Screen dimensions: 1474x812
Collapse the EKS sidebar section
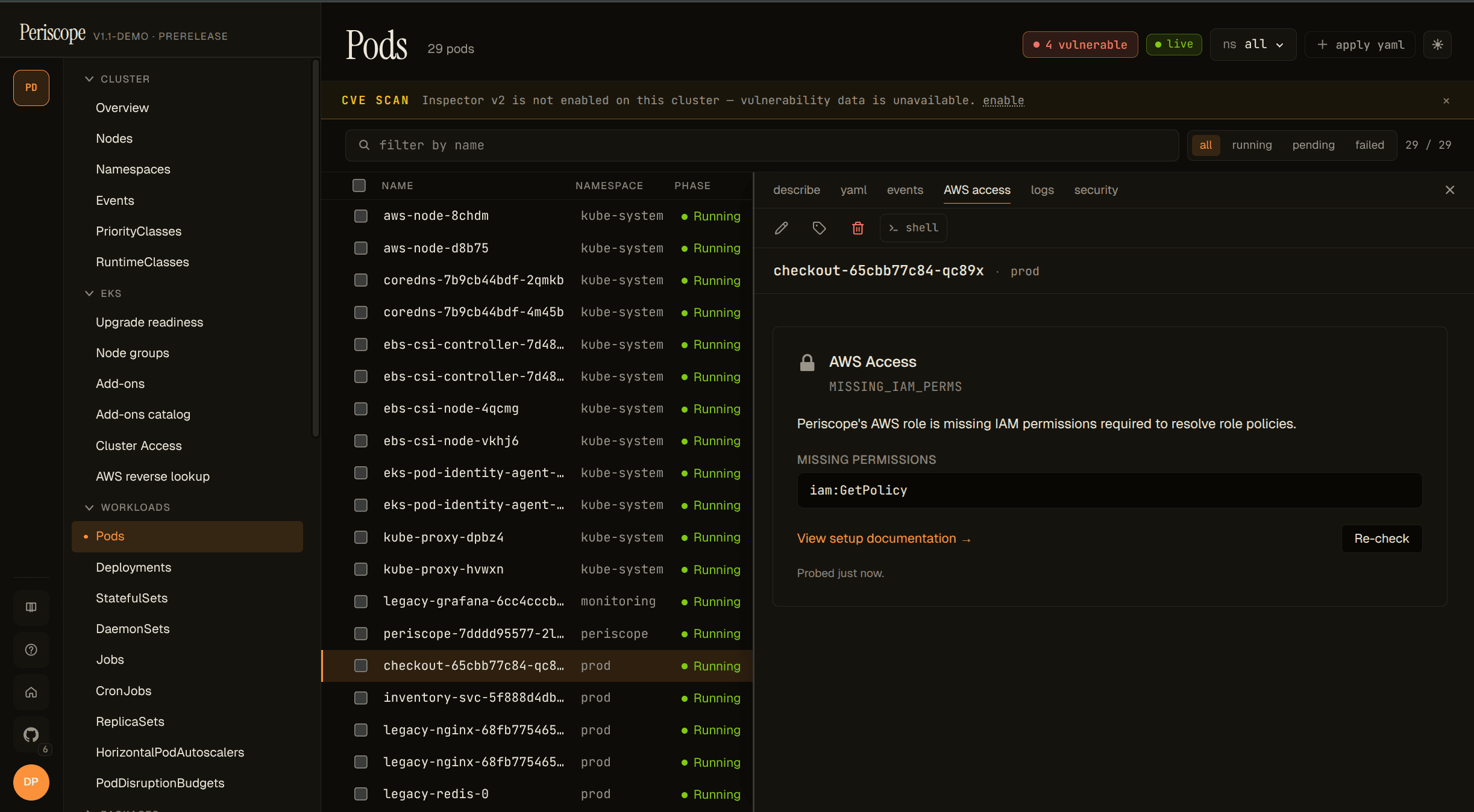(103, 293)
